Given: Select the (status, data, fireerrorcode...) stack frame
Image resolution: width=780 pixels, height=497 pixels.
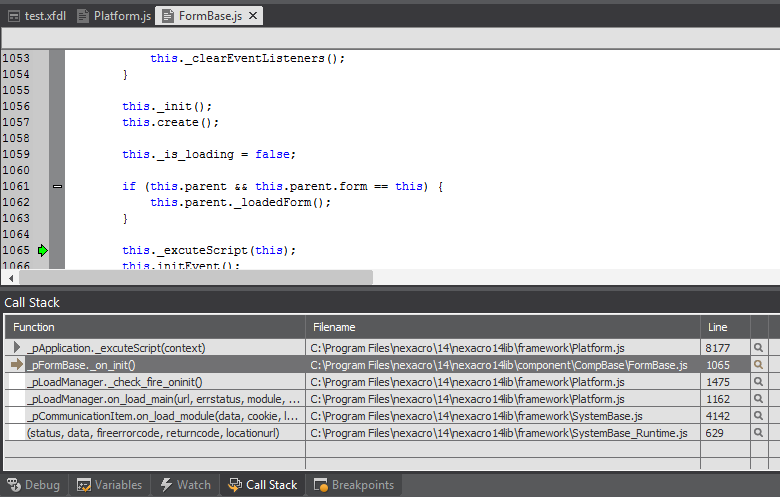Looking at the screenshot, I should click(x=155, y=433).
